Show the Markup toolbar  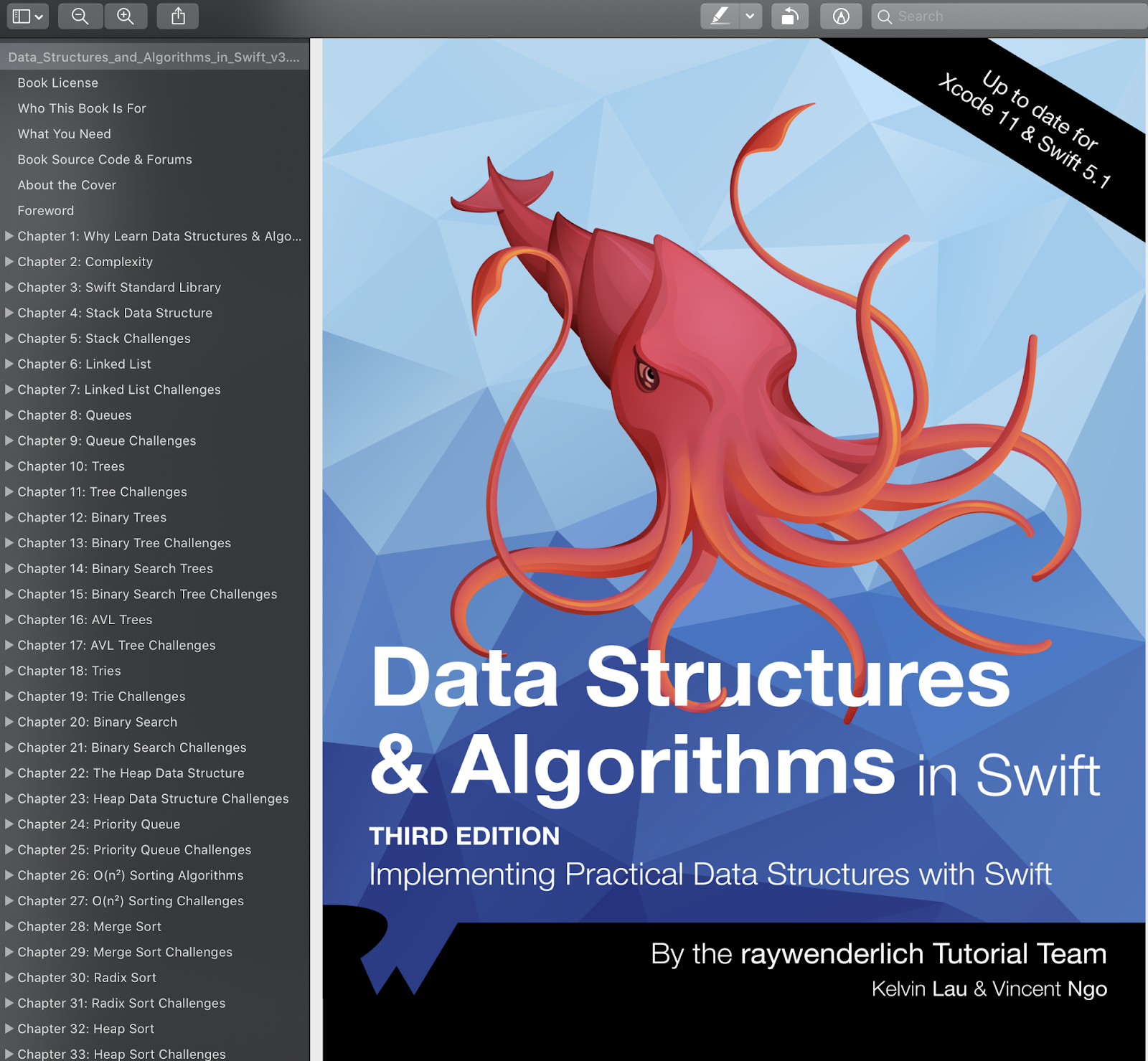[841, 16]
